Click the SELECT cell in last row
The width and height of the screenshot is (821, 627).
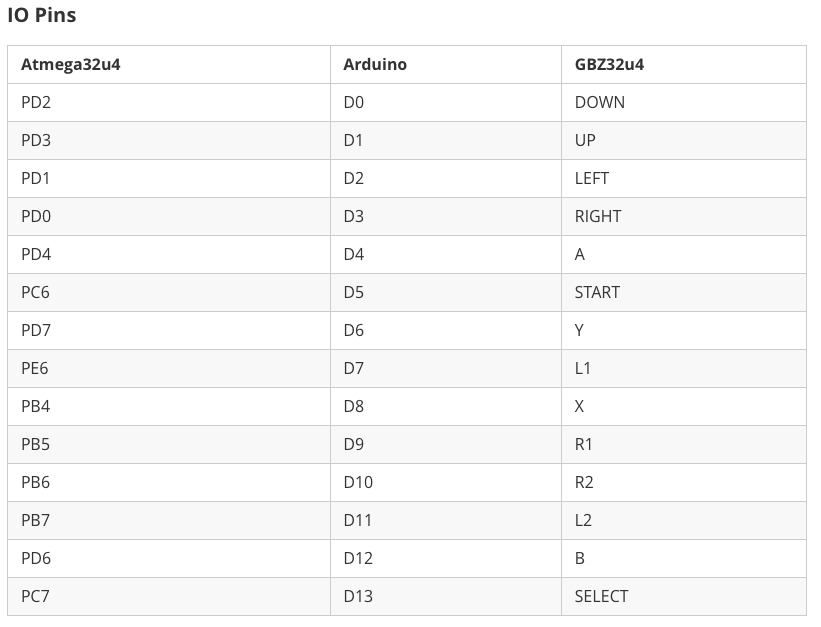pyautogui.click(x=684, y=596)
